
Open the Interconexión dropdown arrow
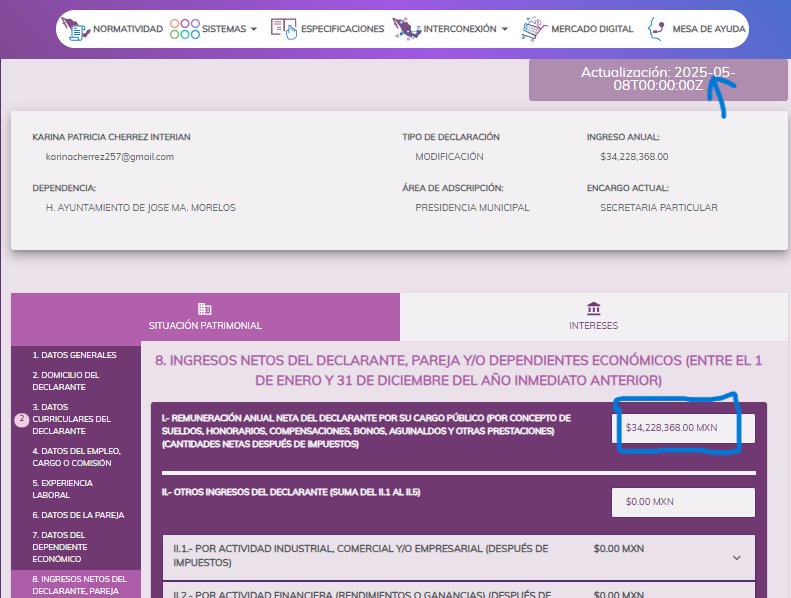(x=505, y=30)
